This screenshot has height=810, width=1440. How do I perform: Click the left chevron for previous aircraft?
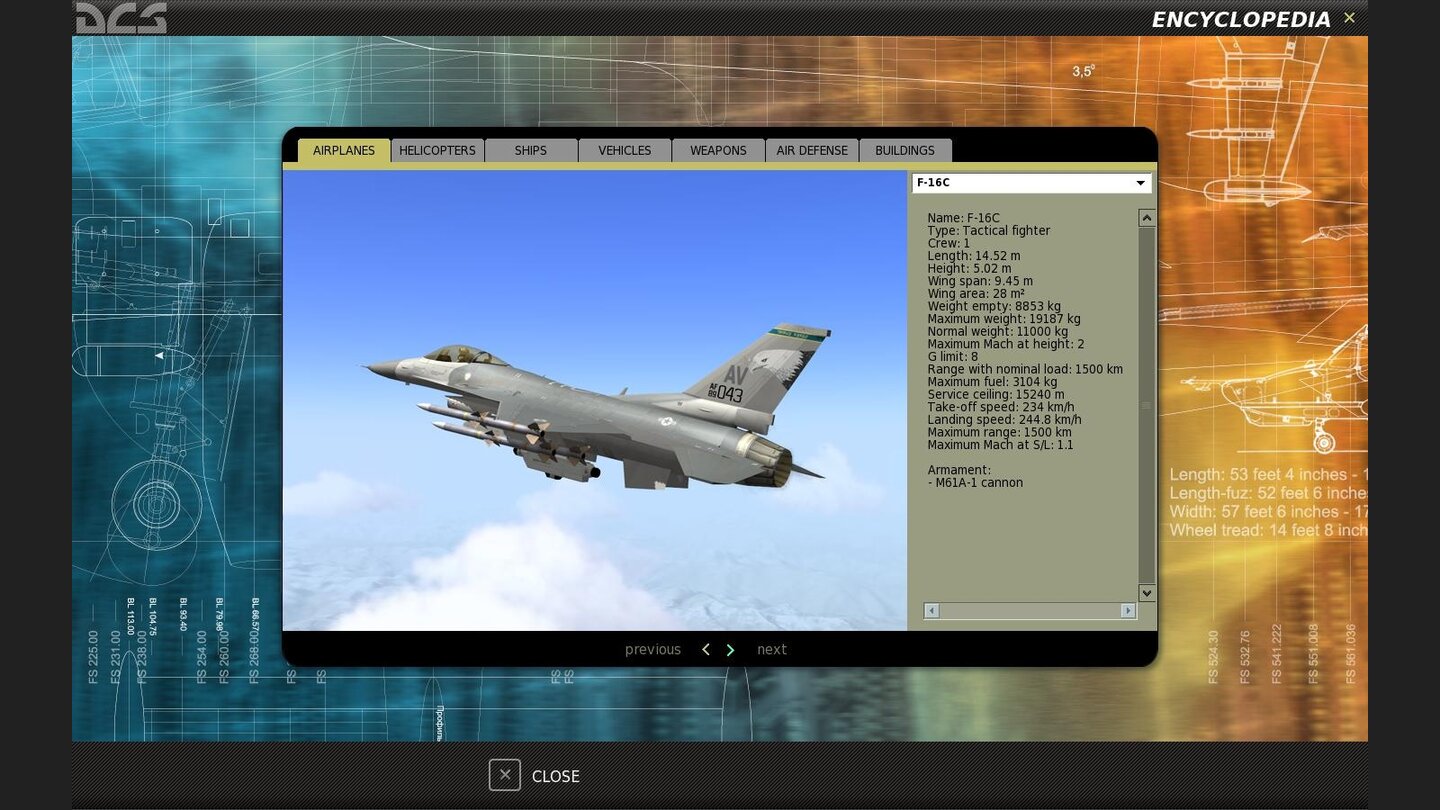[x=706, y=650]
